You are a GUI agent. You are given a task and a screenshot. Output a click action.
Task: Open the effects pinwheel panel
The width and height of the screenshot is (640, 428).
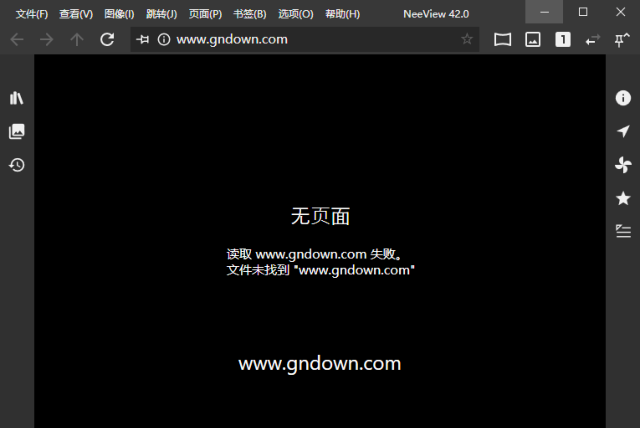[623, 165]
